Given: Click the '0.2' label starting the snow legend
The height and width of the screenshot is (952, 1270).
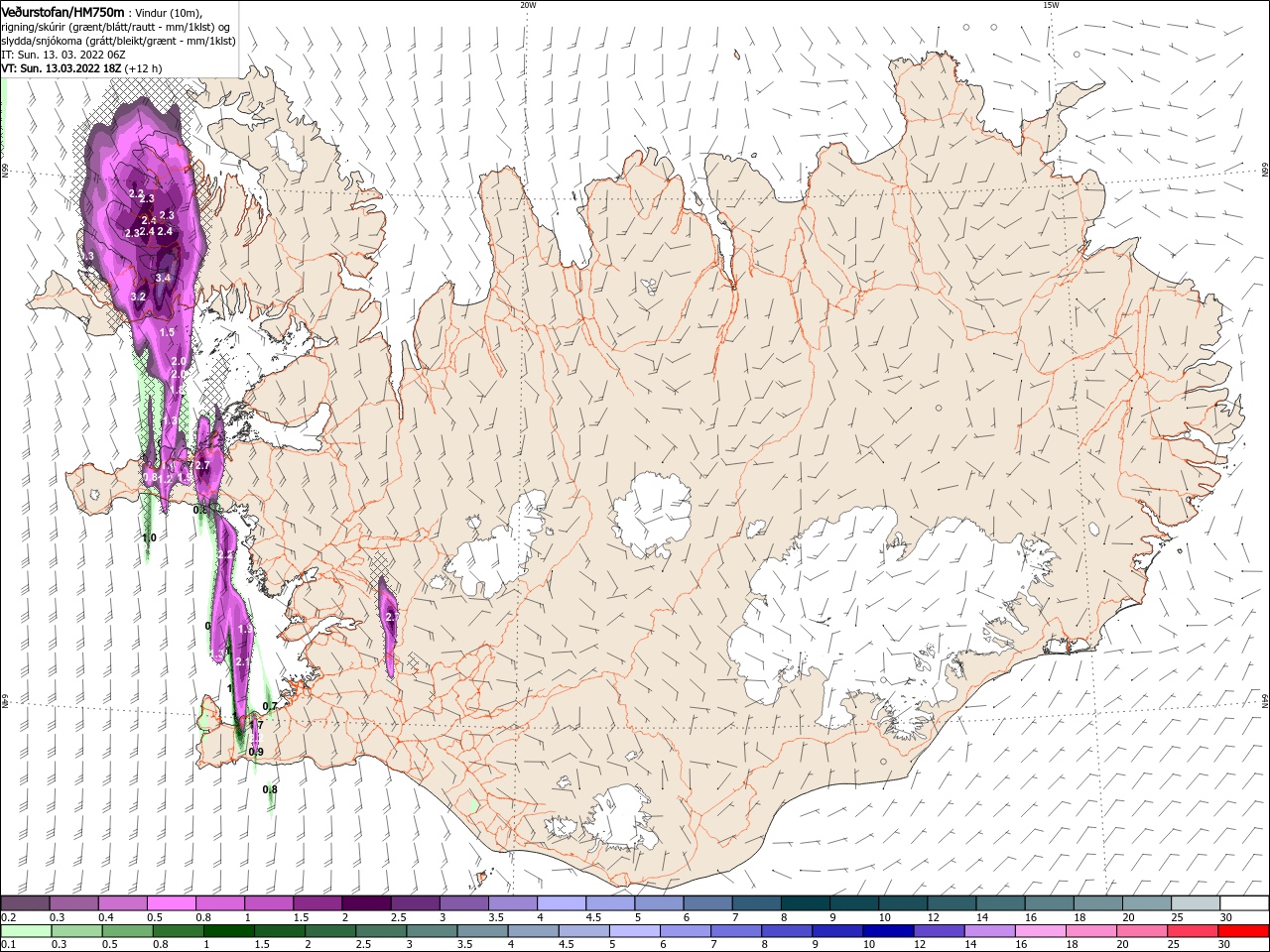Looking at the screenshot, I should [x=8, y=917].
